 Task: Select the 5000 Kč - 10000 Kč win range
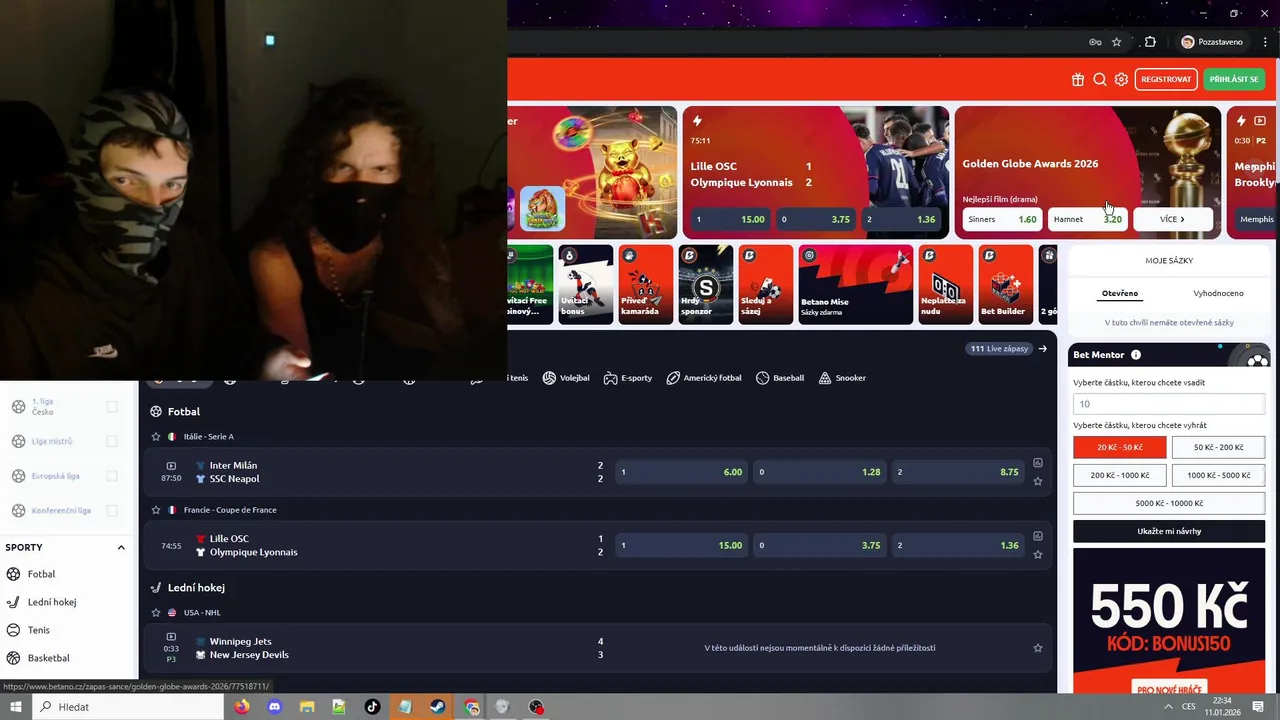1169,503
